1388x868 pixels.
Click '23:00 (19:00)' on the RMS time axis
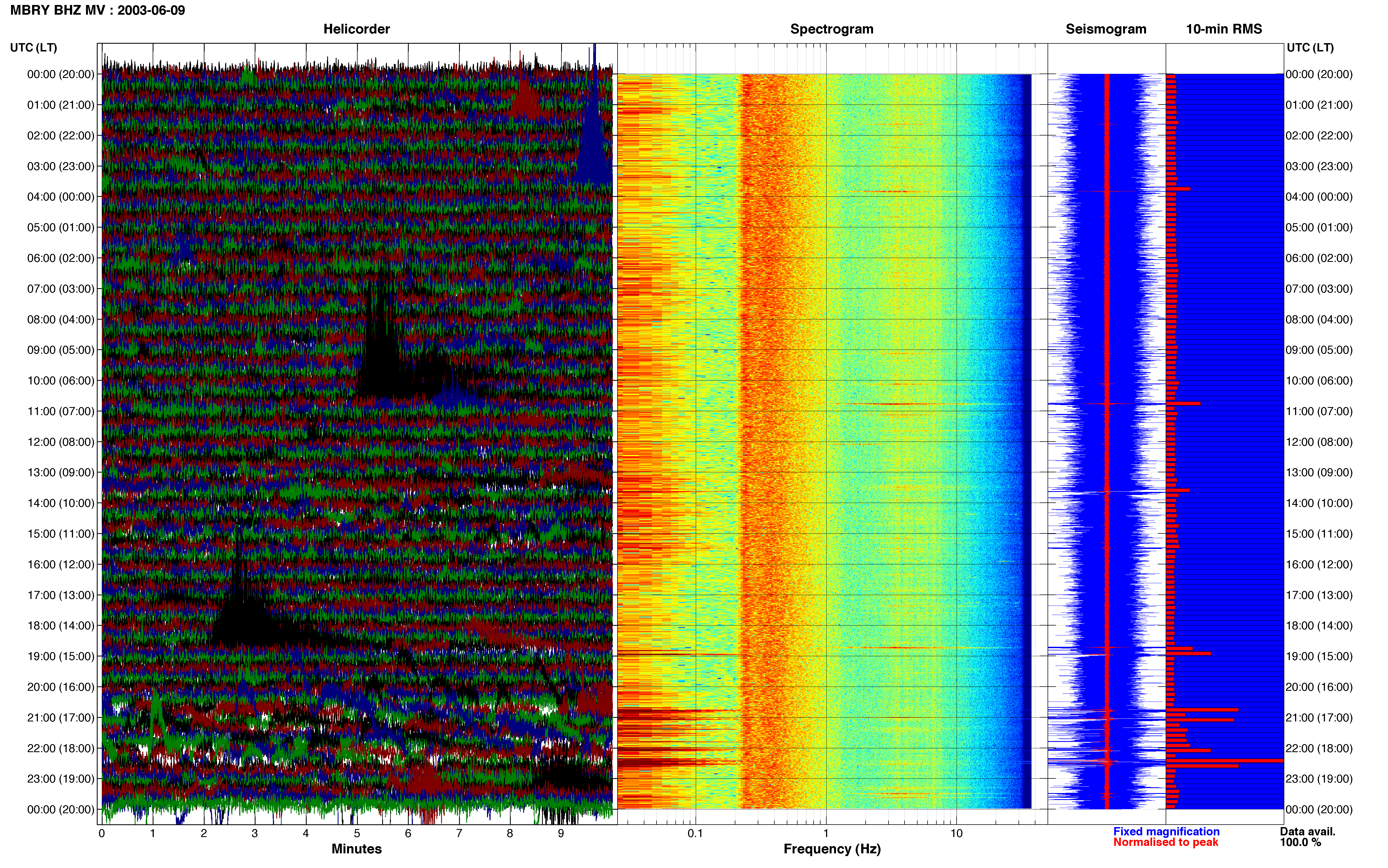(x=1319, y=779)
